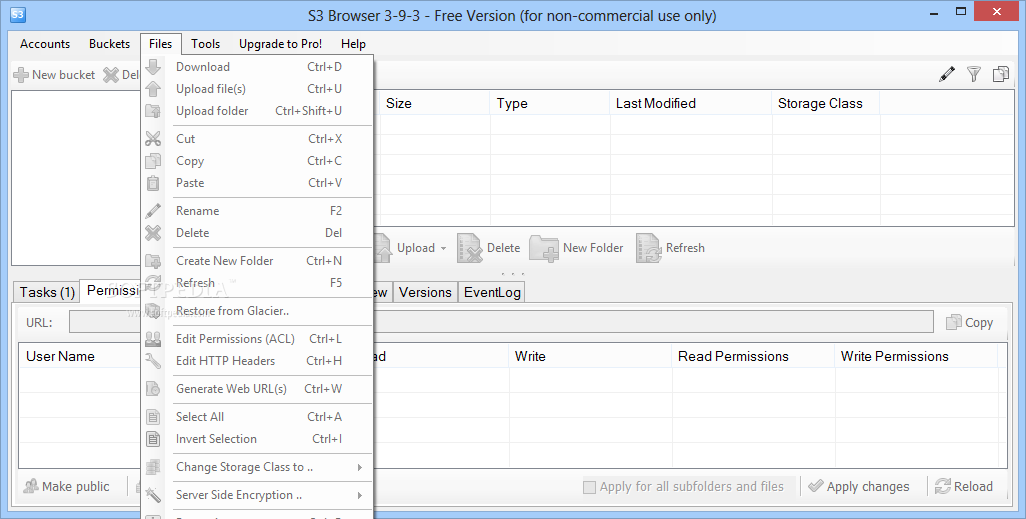The width and height of the screenshot is (1026, 519).
Task: Open the Accounts menu
Action: tap(45, 44)
